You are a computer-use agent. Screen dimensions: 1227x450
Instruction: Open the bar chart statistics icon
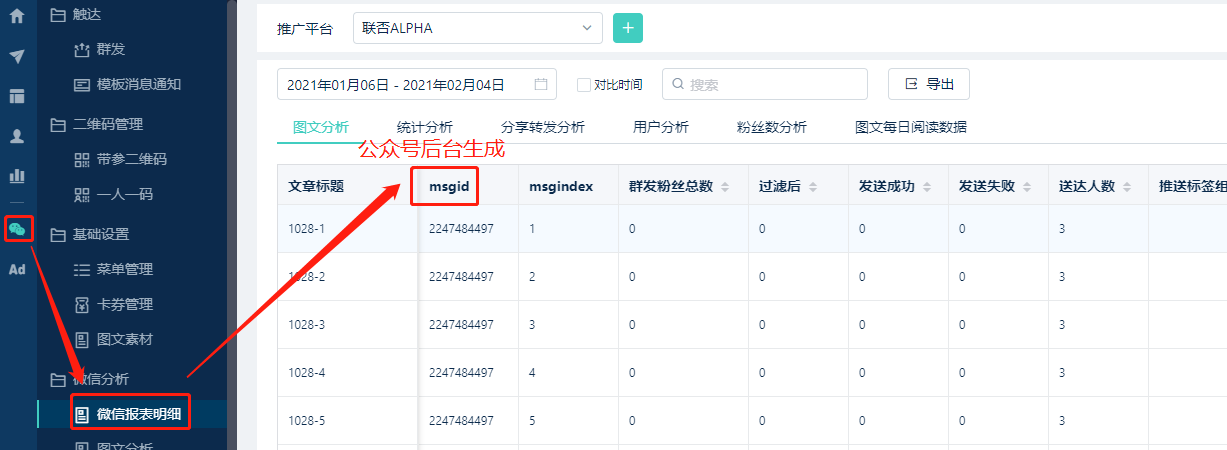(x=17, y=176)
